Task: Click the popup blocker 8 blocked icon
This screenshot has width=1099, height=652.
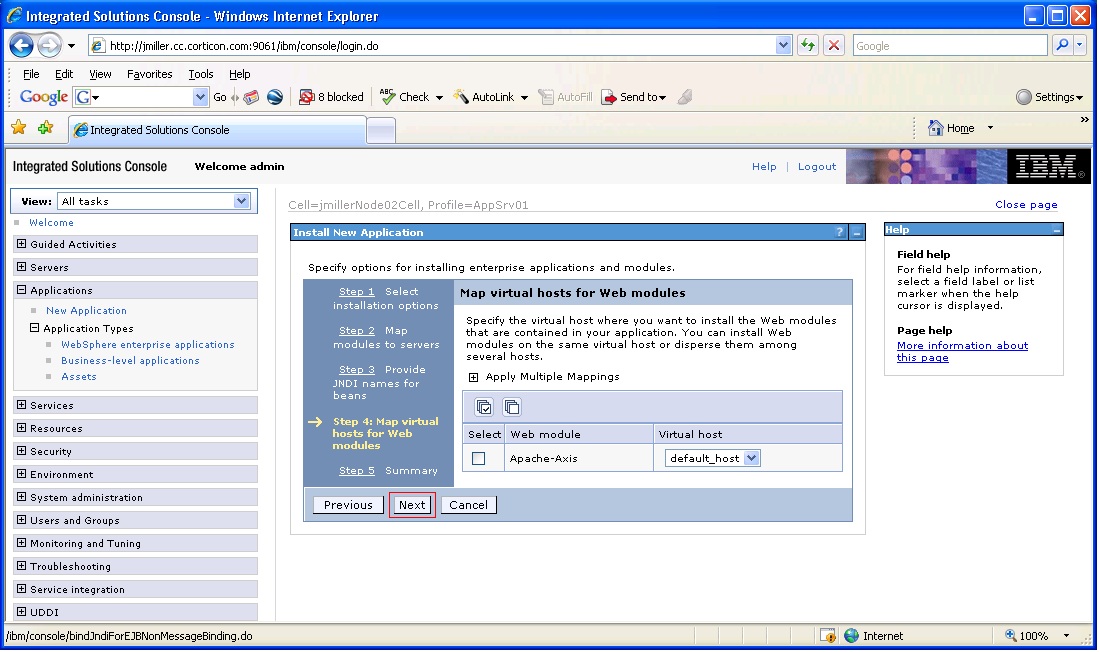Action: (x=306, y=97)
